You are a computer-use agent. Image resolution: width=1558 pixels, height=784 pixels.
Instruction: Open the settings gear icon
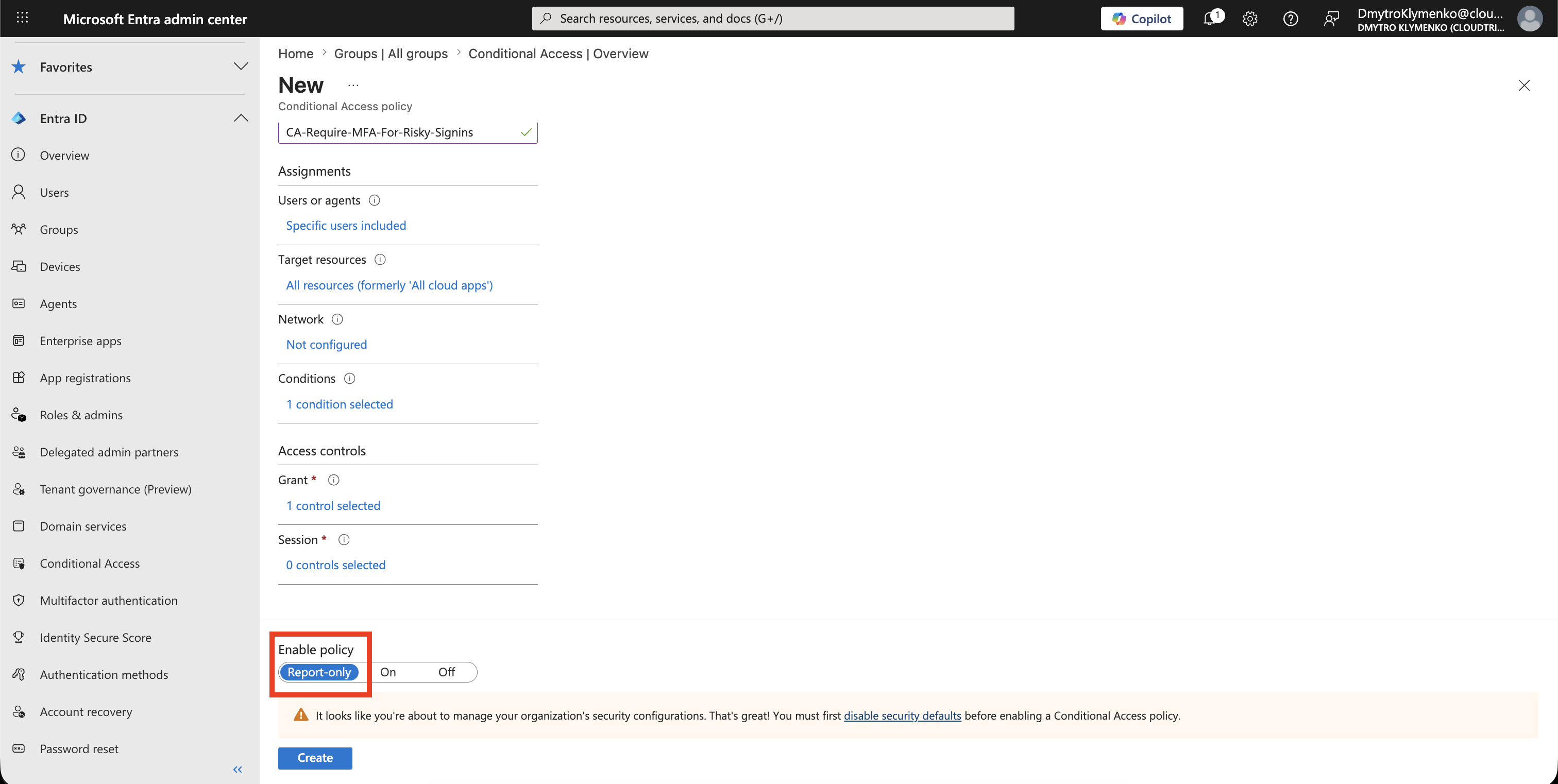[1250, 19]
